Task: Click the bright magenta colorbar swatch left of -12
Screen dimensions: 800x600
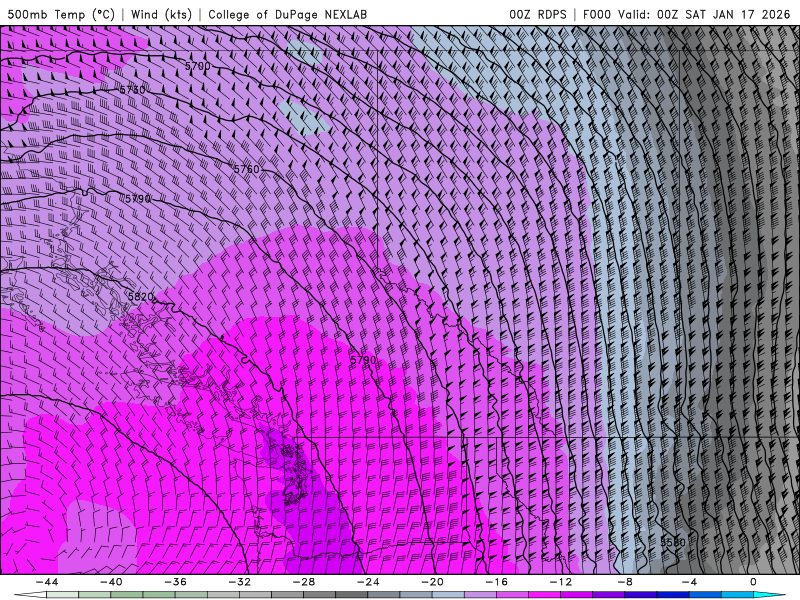Action: [x=545, y=595]
